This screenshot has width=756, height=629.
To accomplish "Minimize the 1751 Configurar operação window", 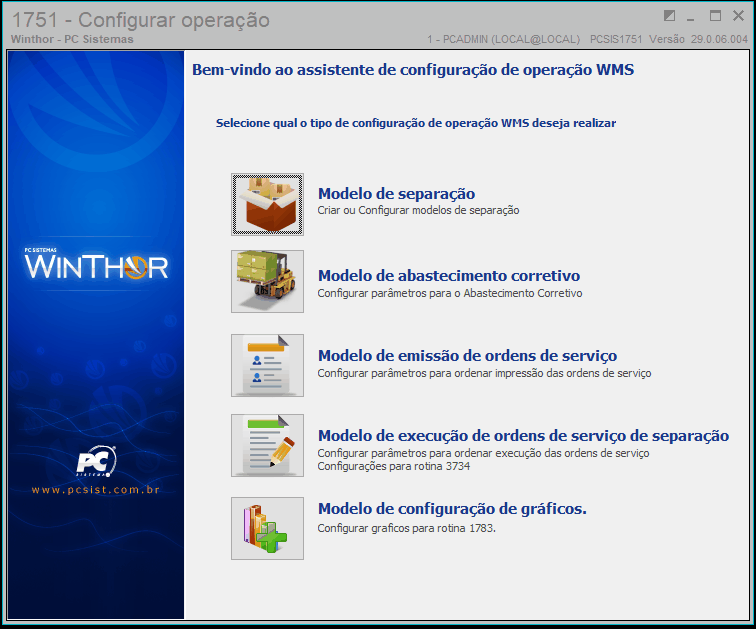I will [690, 18].
